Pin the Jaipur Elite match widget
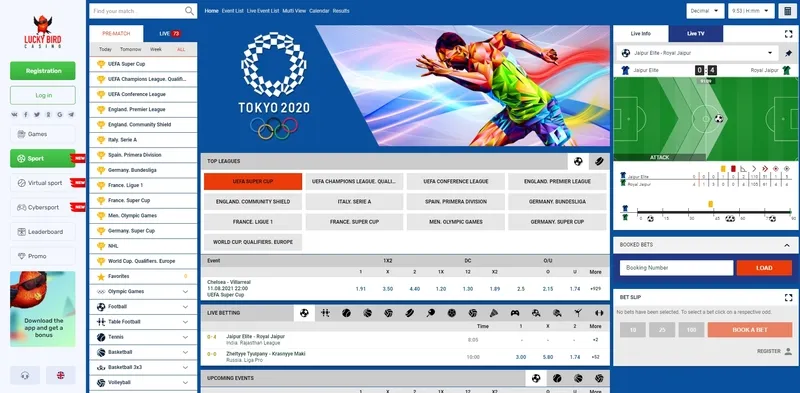Image resolution: width=800 pixels, height=393 pixels. click(x=788, y=53)
